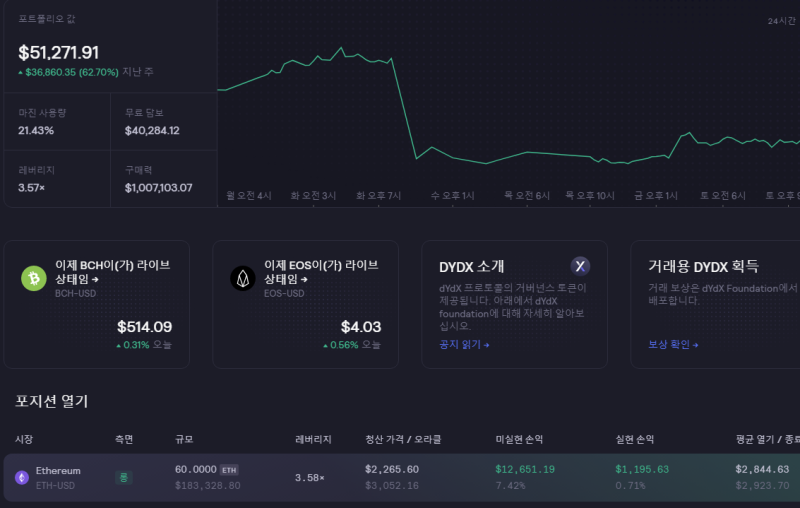Click the 실현 손익 column header

click(x=635, y=439)
